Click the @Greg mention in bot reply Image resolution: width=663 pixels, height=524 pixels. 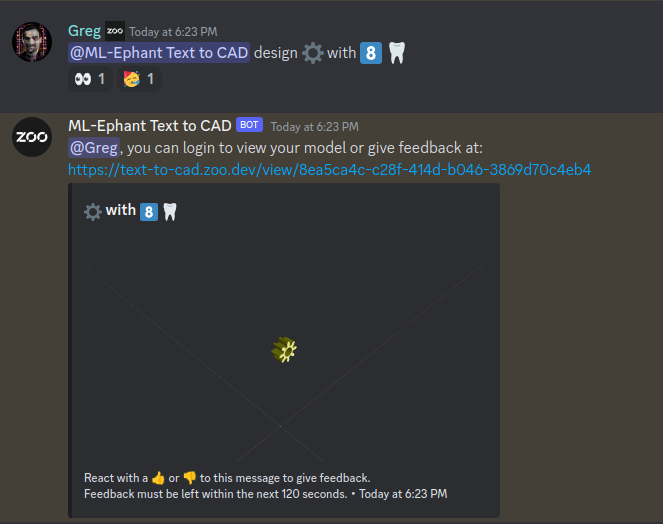click(x=94, y=148)
